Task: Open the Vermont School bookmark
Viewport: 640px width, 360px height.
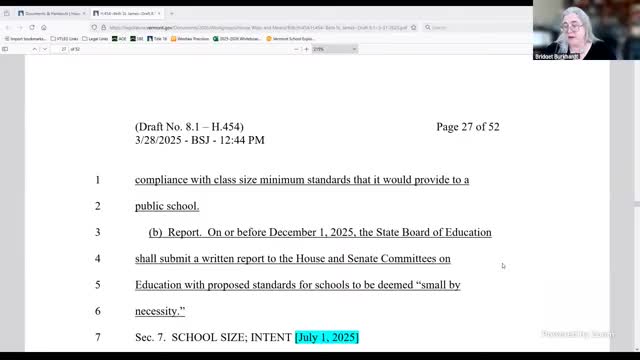Action: (x=290, y=39)
